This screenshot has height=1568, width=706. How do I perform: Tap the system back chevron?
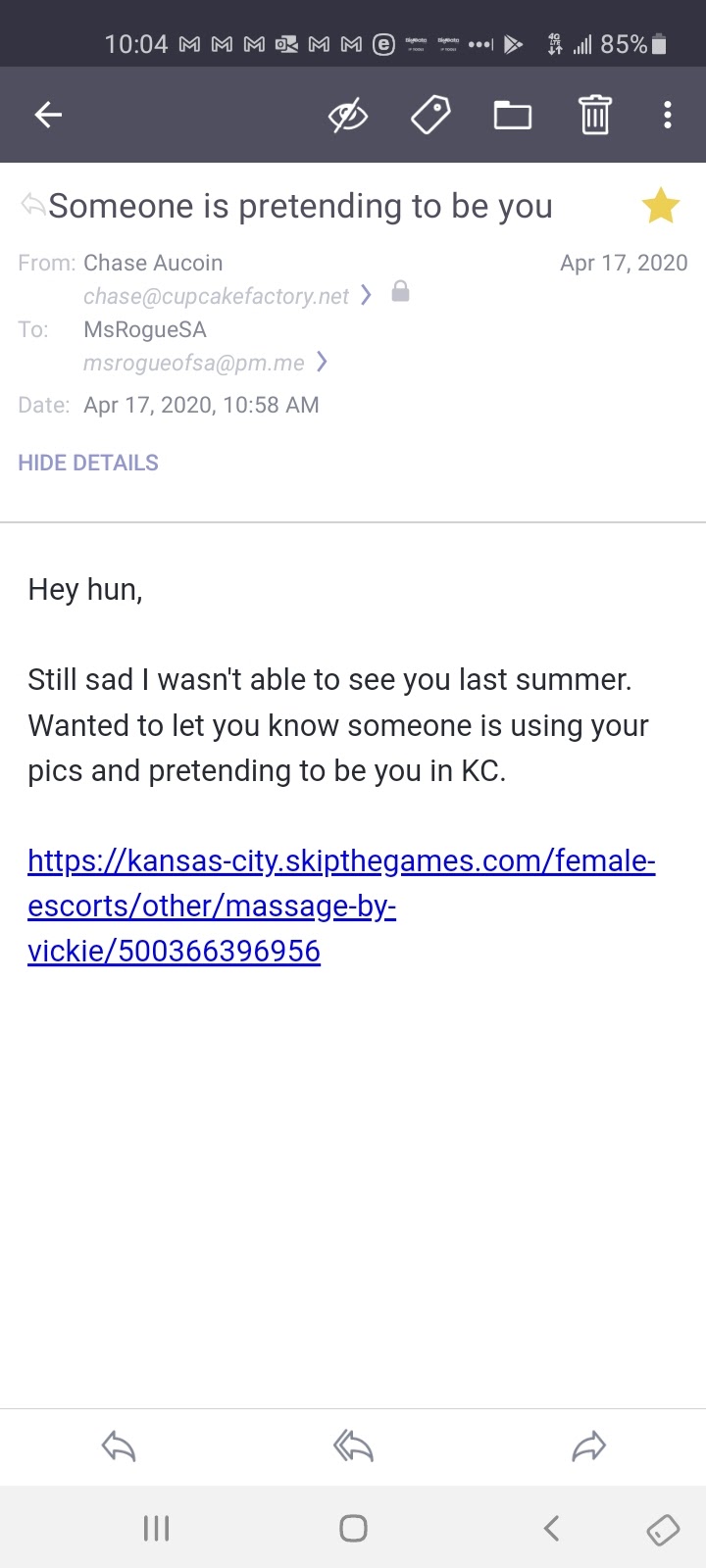[x=551, y=1528]
